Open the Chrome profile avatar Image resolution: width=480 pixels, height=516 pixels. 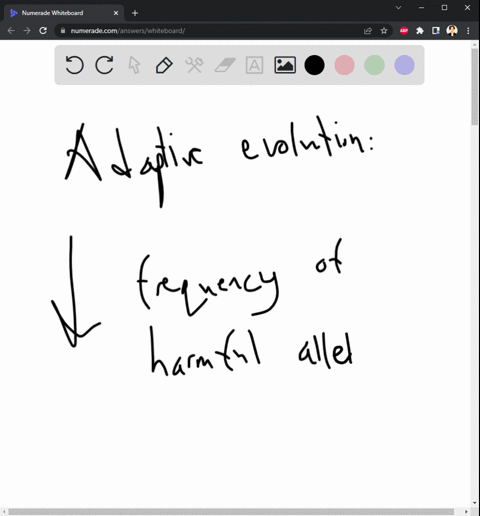point(452,31)
